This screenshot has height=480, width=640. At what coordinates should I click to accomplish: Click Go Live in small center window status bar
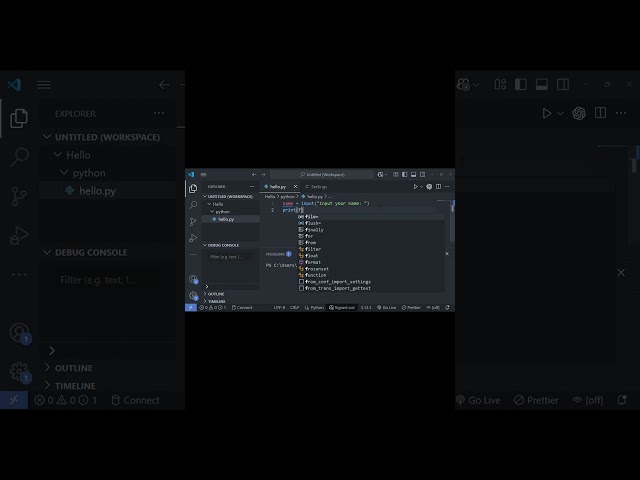point(387,307)
